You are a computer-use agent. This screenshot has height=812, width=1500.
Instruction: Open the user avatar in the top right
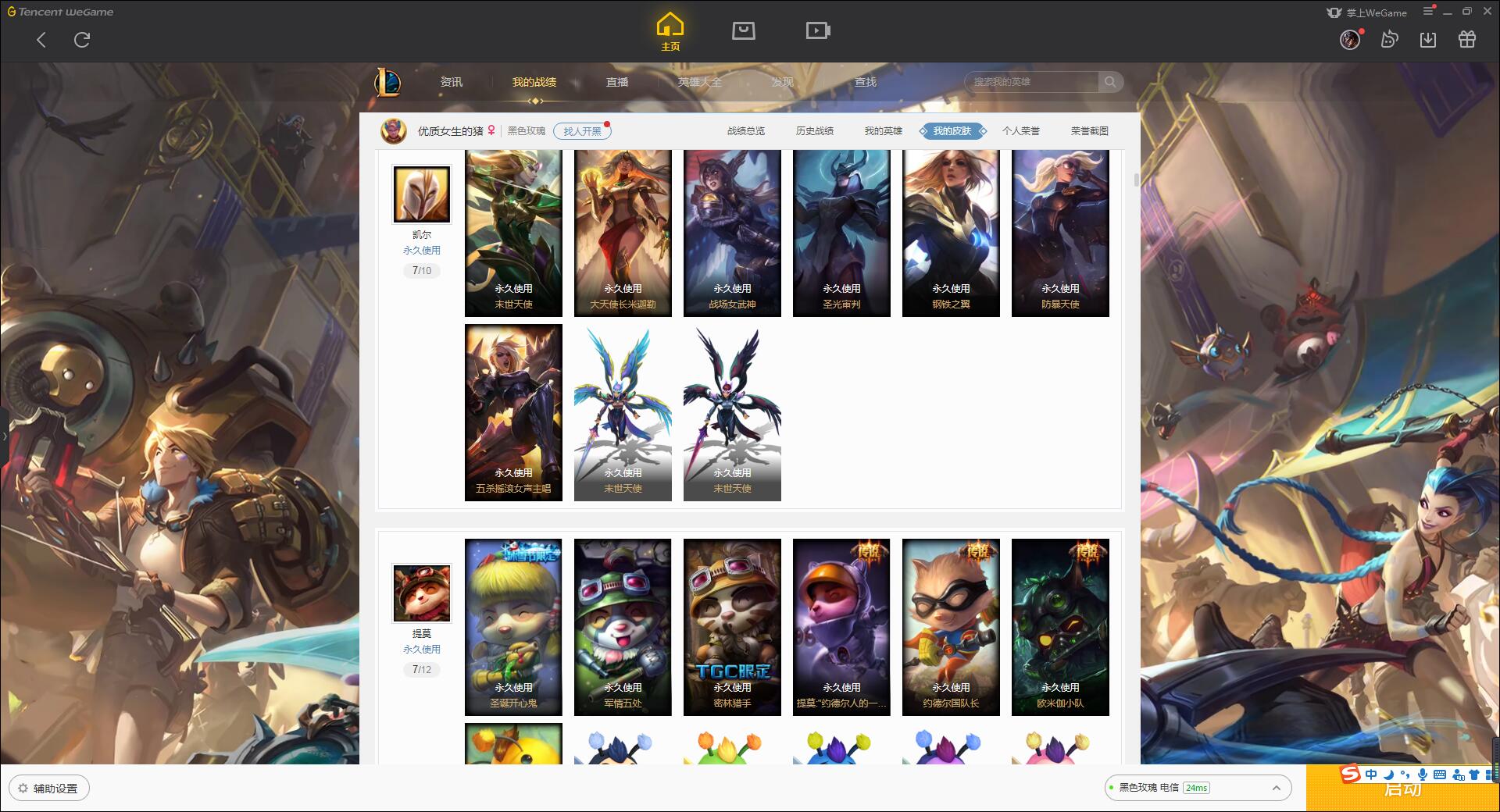1350,40
